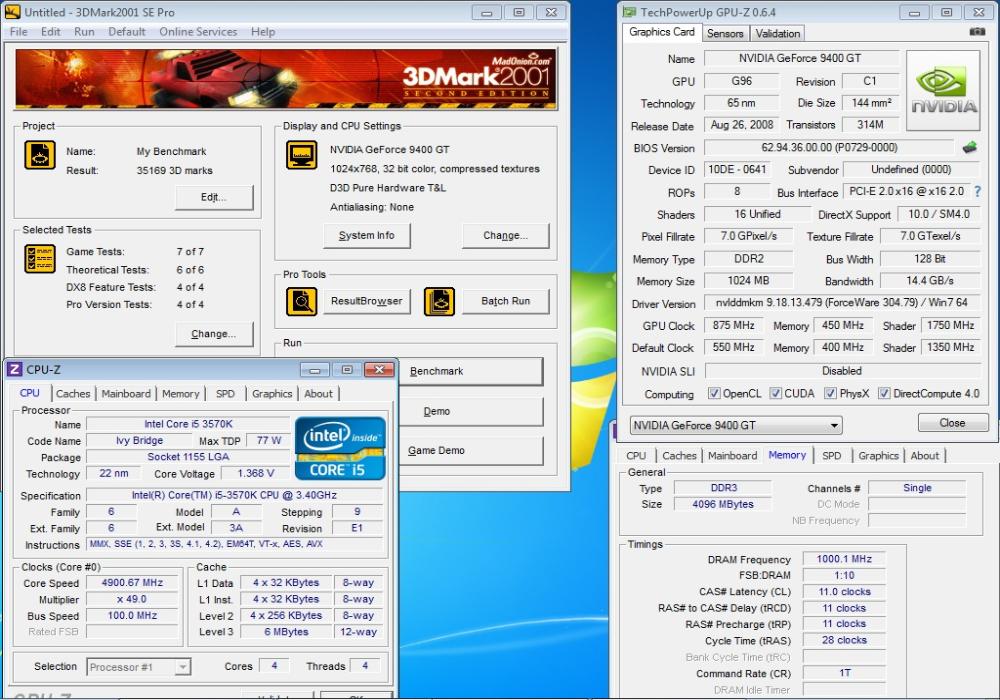Open the Default menu in 3DMark2001
The height and width of the screenshot is (700, 1000).
[127, 32]
